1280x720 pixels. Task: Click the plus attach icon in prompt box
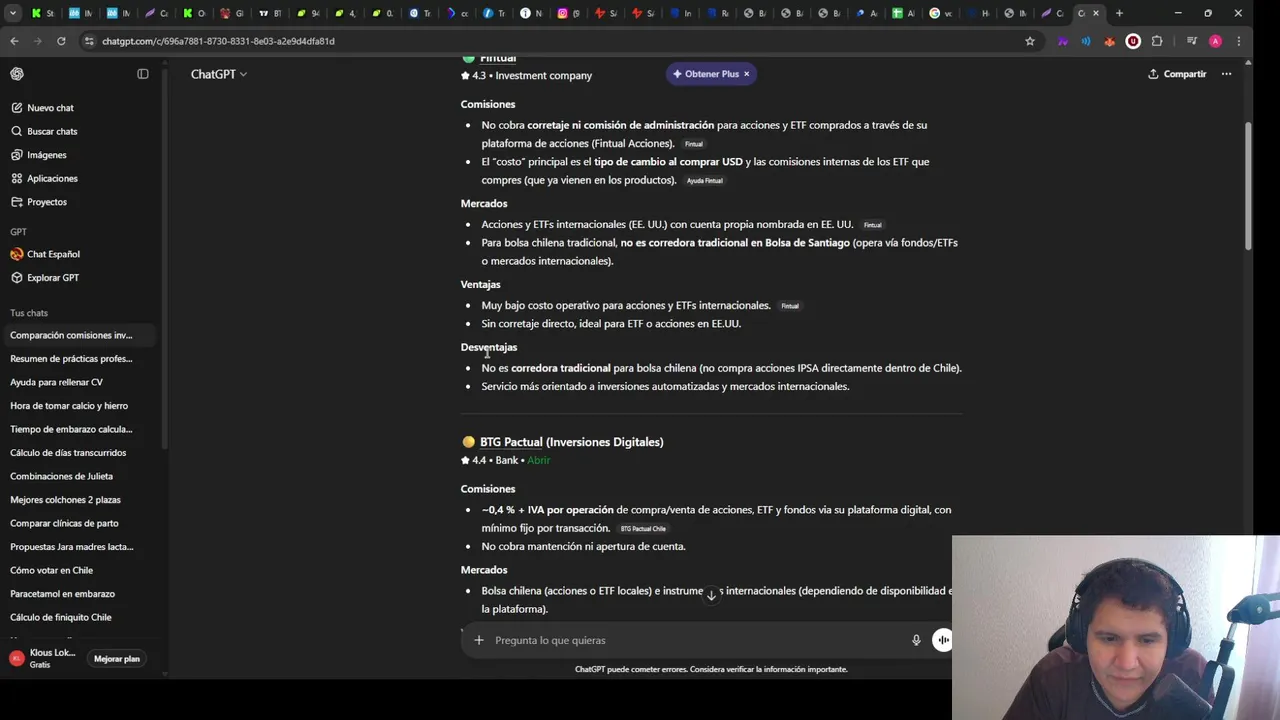pyautogui.click(x=479, y=640)
